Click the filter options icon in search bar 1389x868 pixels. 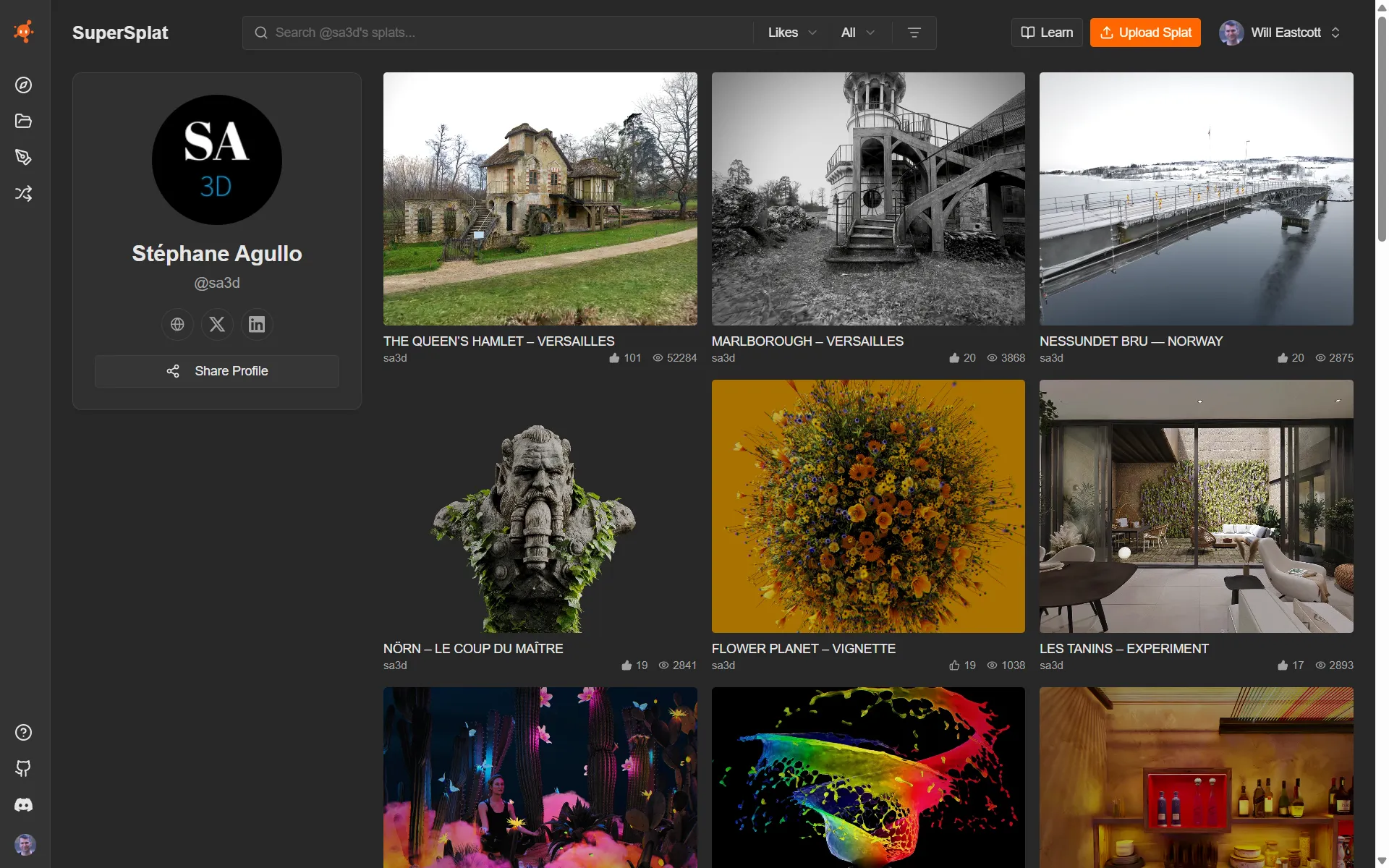[x=914, y=33]
